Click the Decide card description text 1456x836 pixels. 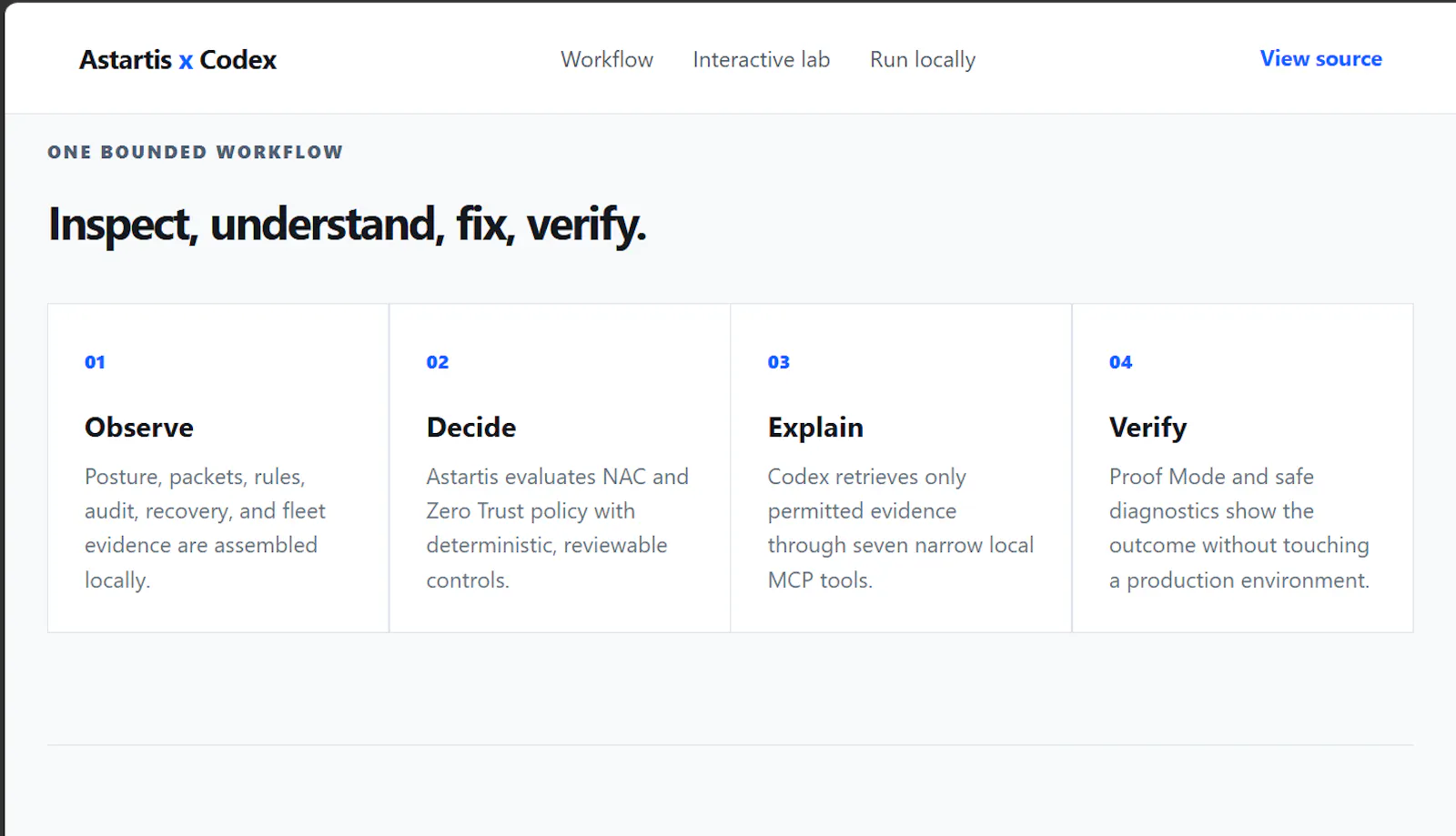click(557, 528)
